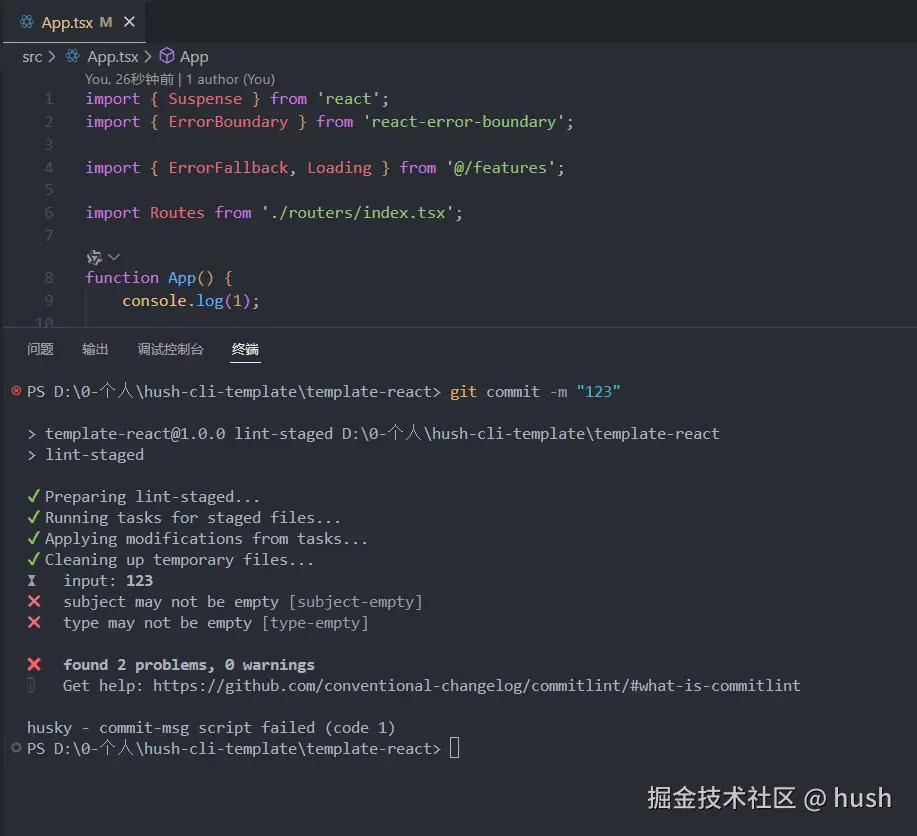The width and height of the screenshot is (917, 836).
Task: Click the info icon beside input: 123
Action: click(x=31, y=580)
